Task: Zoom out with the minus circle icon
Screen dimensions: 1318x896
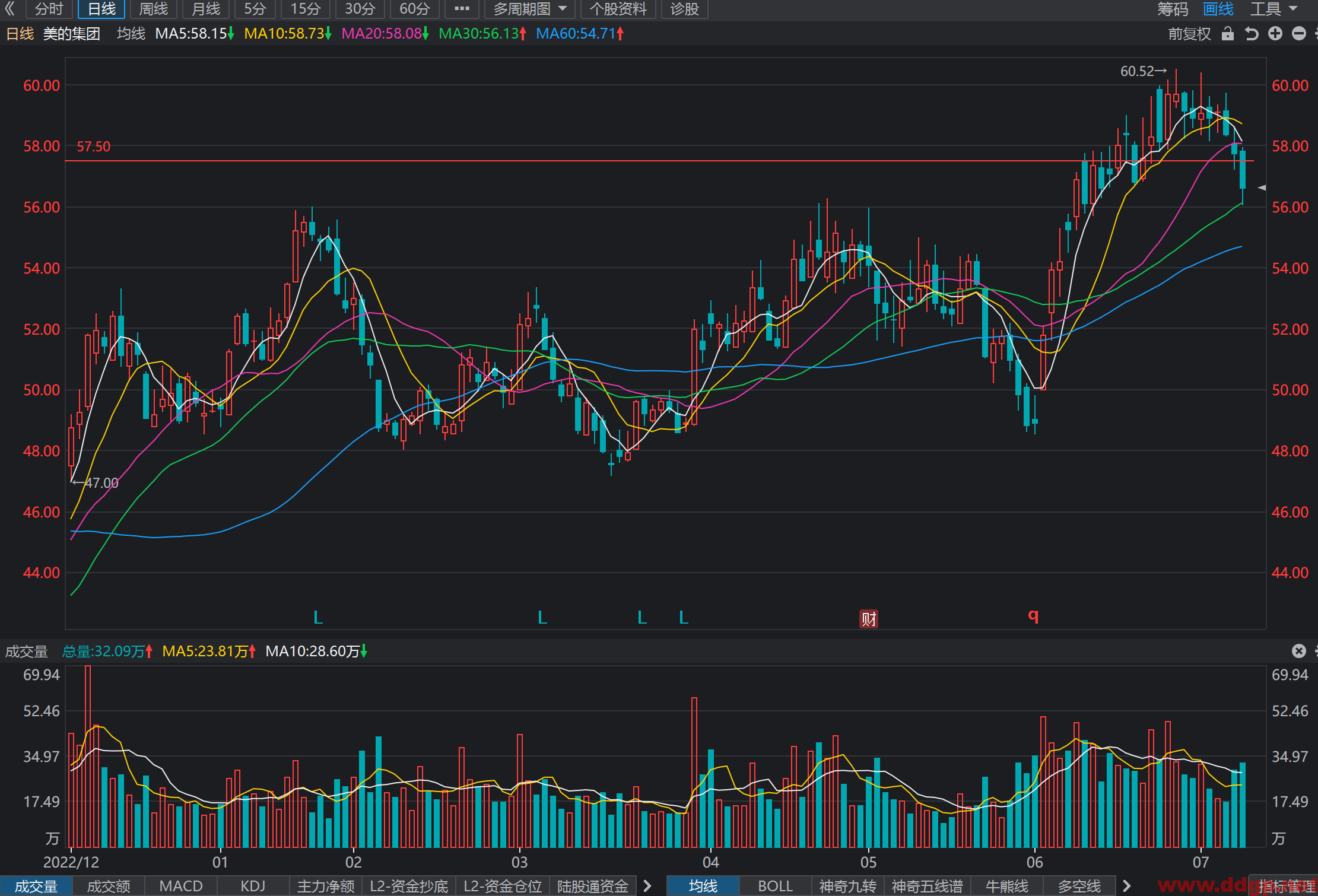Action: [1299, 34]
